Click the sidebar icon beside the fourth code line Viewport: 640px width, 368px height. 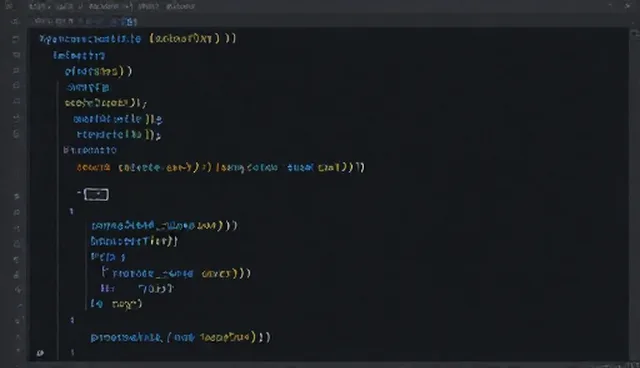point(16,86)
